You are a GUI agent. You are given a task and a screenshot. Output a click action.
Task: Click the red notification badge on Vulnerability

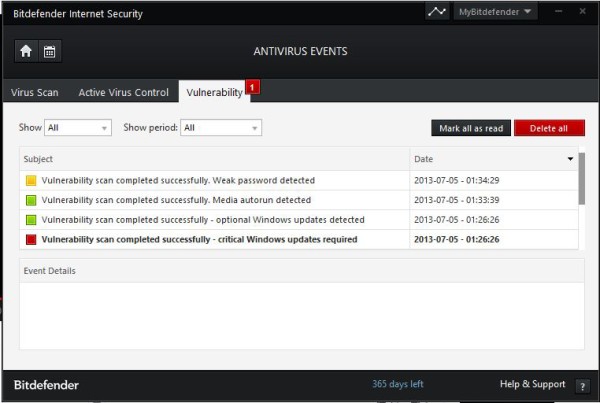pos(252,87)
